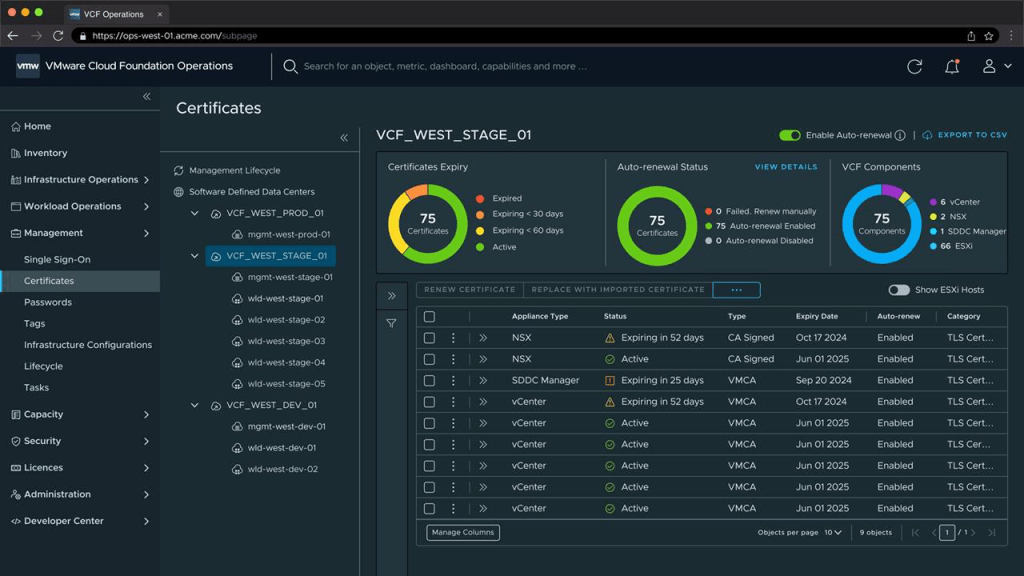This screenshot has height=576, width=1024.
Task: Open the Objects per page dropdown
Action: 832,533
